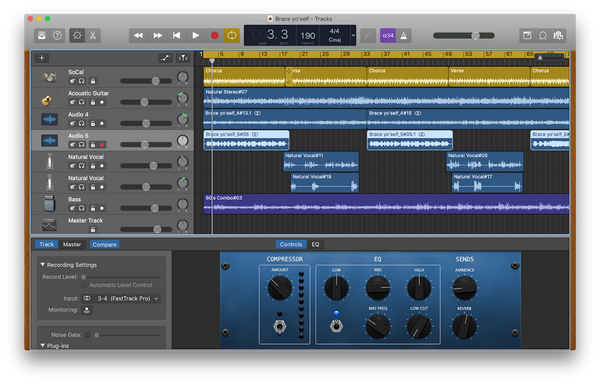Screen dimensions: 600x385
Task: Open the Library panel button
Action: point(42,36)
